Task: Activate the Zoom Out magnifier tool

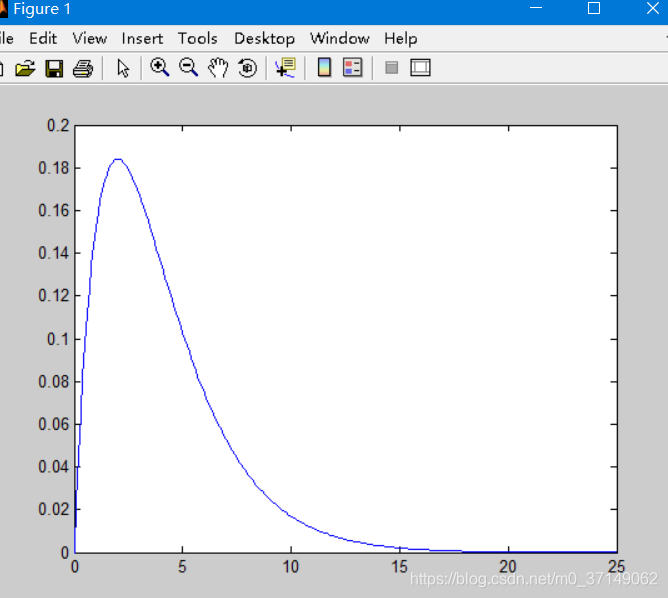Action: click(x=188, y=68)
